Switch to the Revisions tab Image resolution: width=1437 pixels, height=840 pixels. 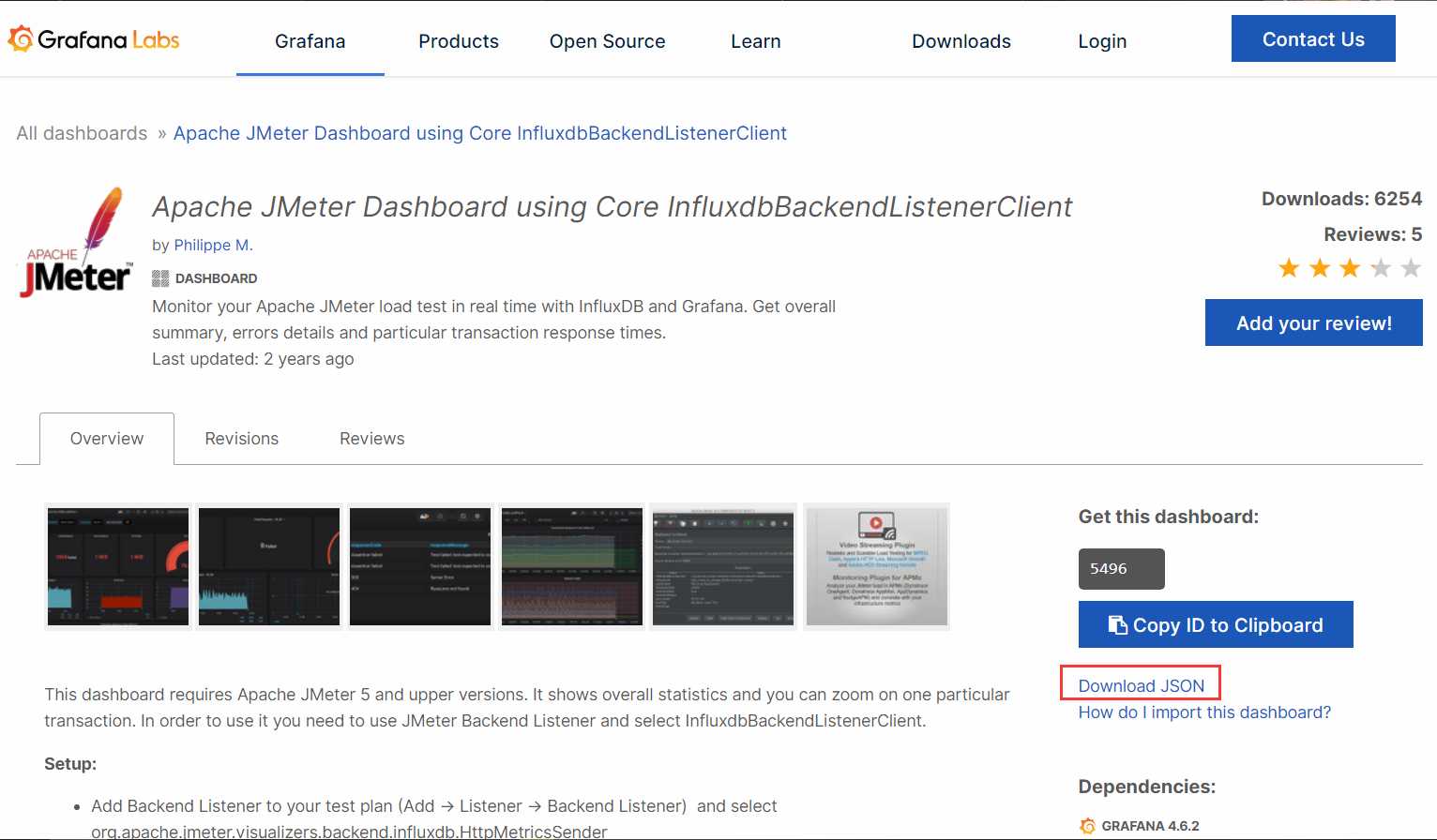[x=242, y=439]
